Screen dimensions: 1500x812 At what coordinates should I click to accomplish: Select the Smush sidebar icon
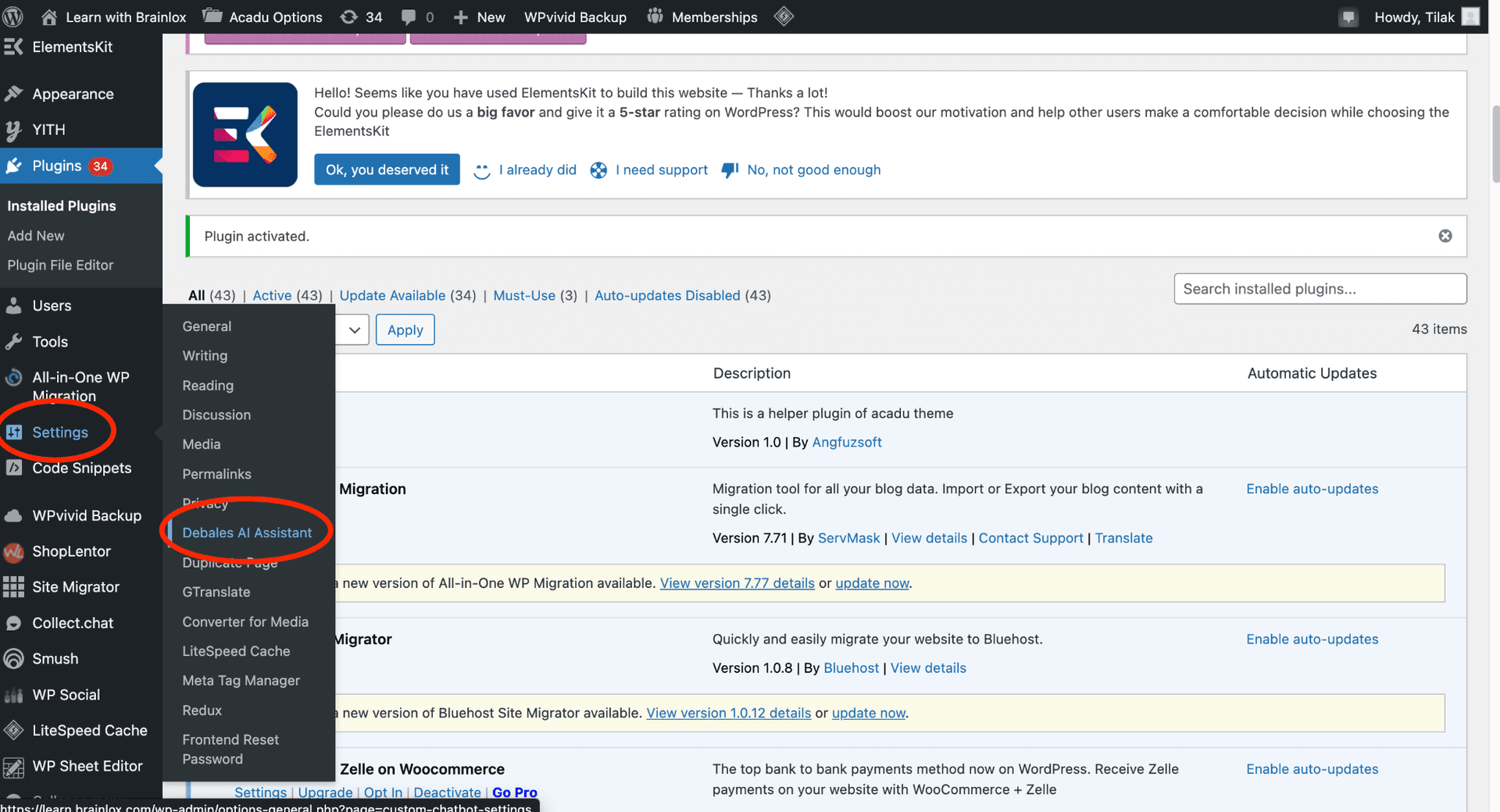[14, 658]
